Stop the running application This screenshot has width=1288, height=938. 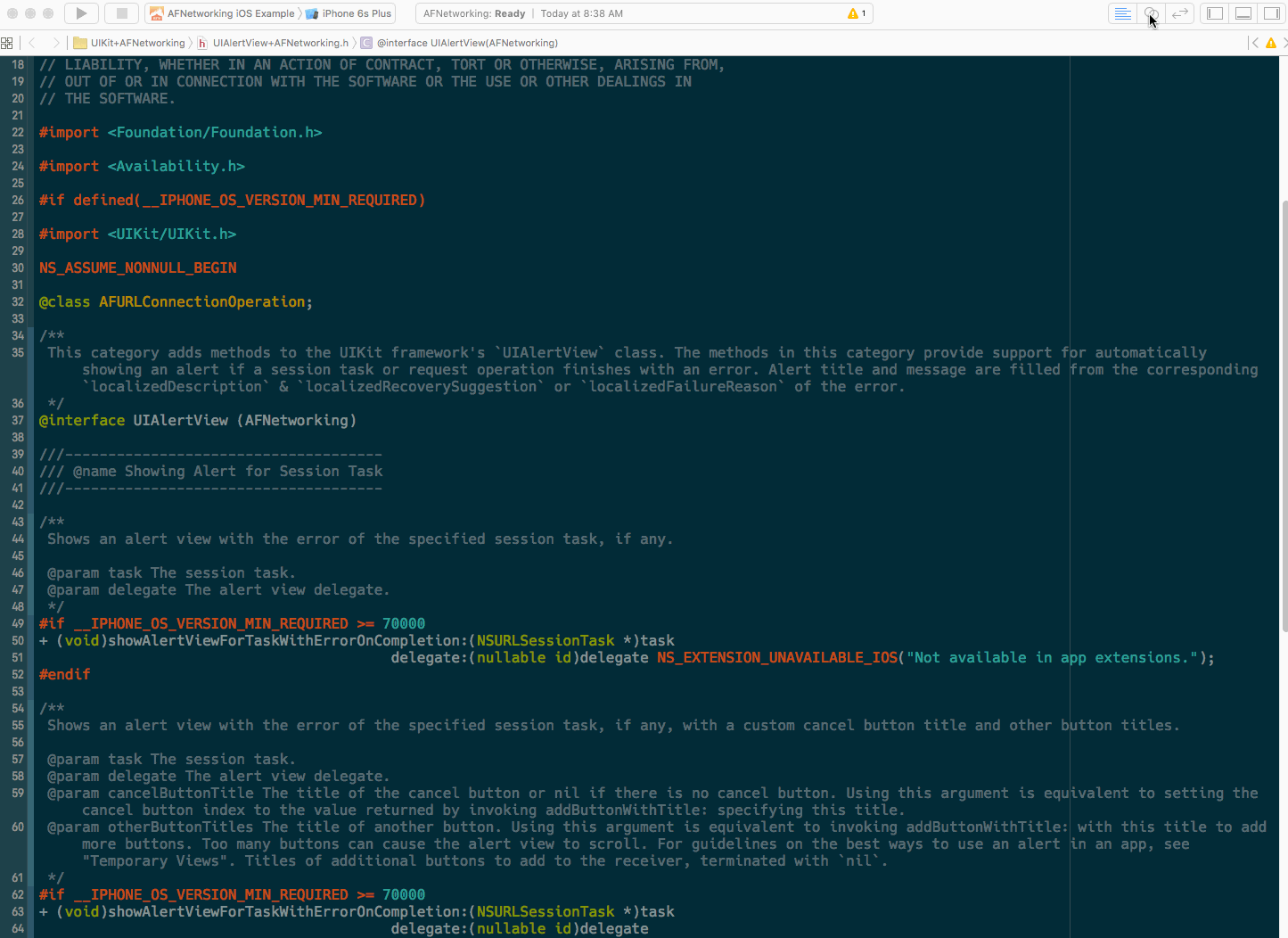coord(120,13)
